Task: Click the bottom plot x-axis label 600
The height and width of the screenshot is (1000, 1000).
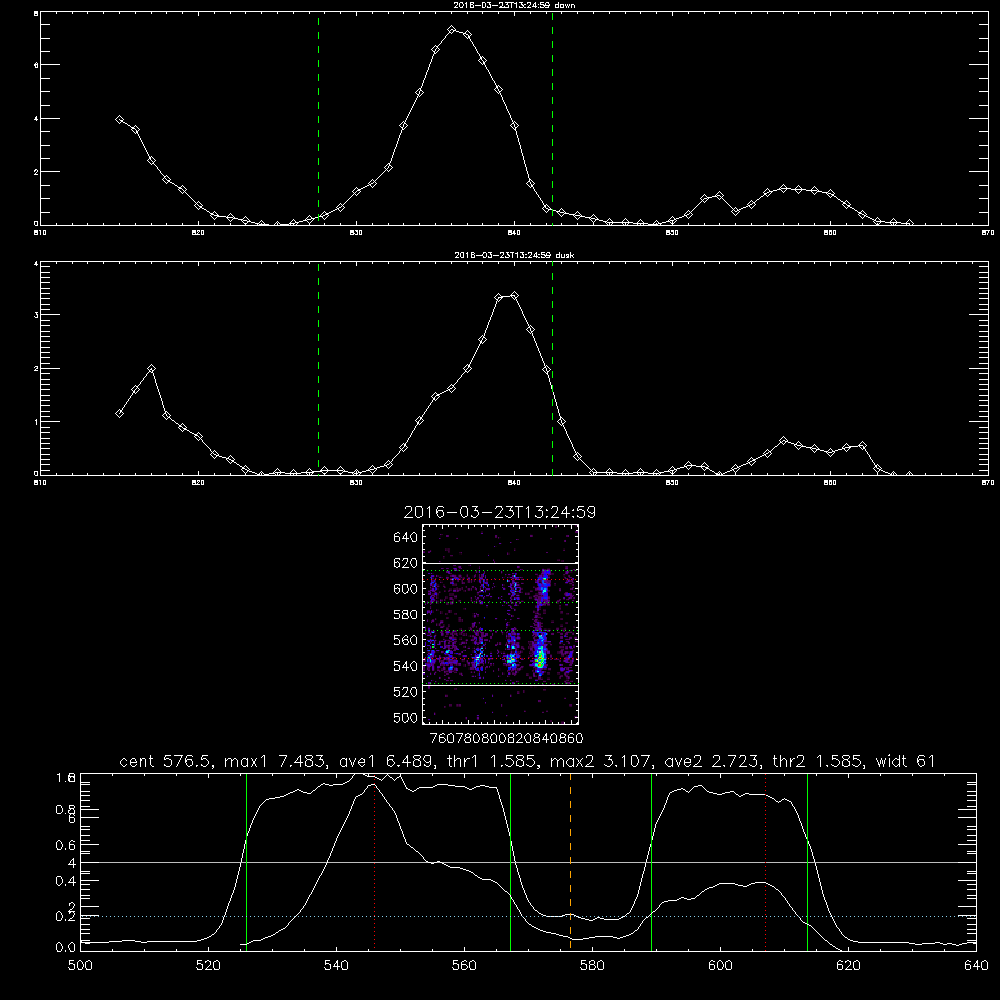Action: click(720, 965)
